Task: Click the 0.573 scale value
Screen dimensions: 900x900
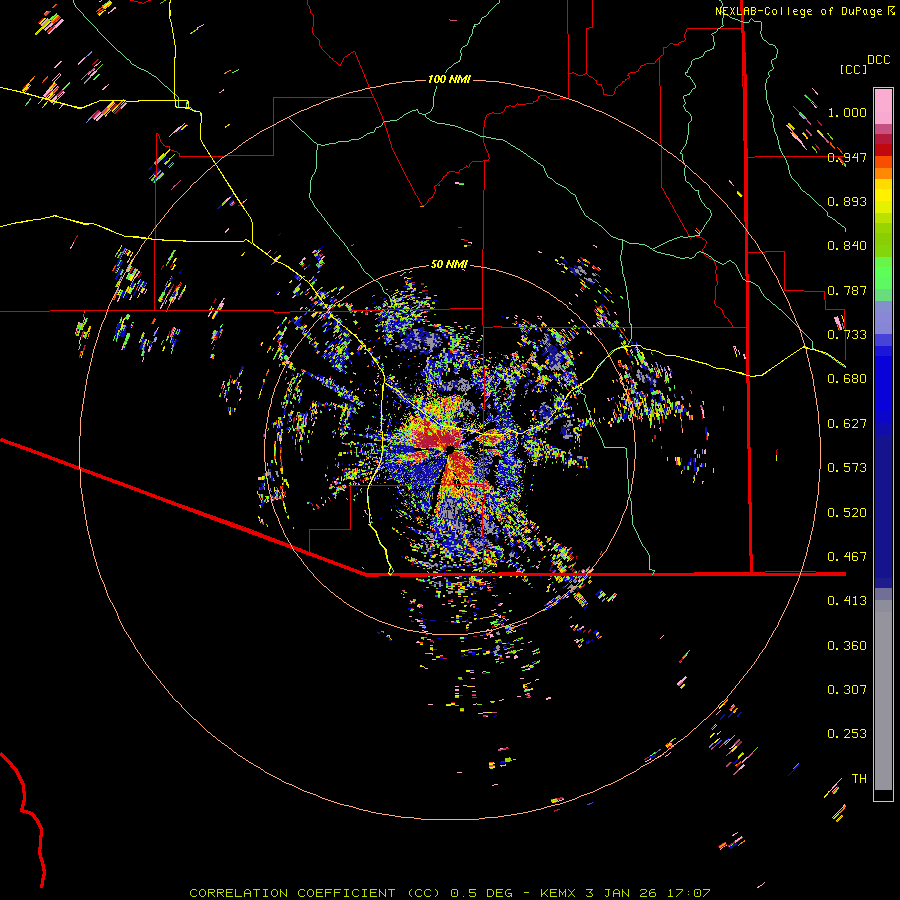Action: 847,468
